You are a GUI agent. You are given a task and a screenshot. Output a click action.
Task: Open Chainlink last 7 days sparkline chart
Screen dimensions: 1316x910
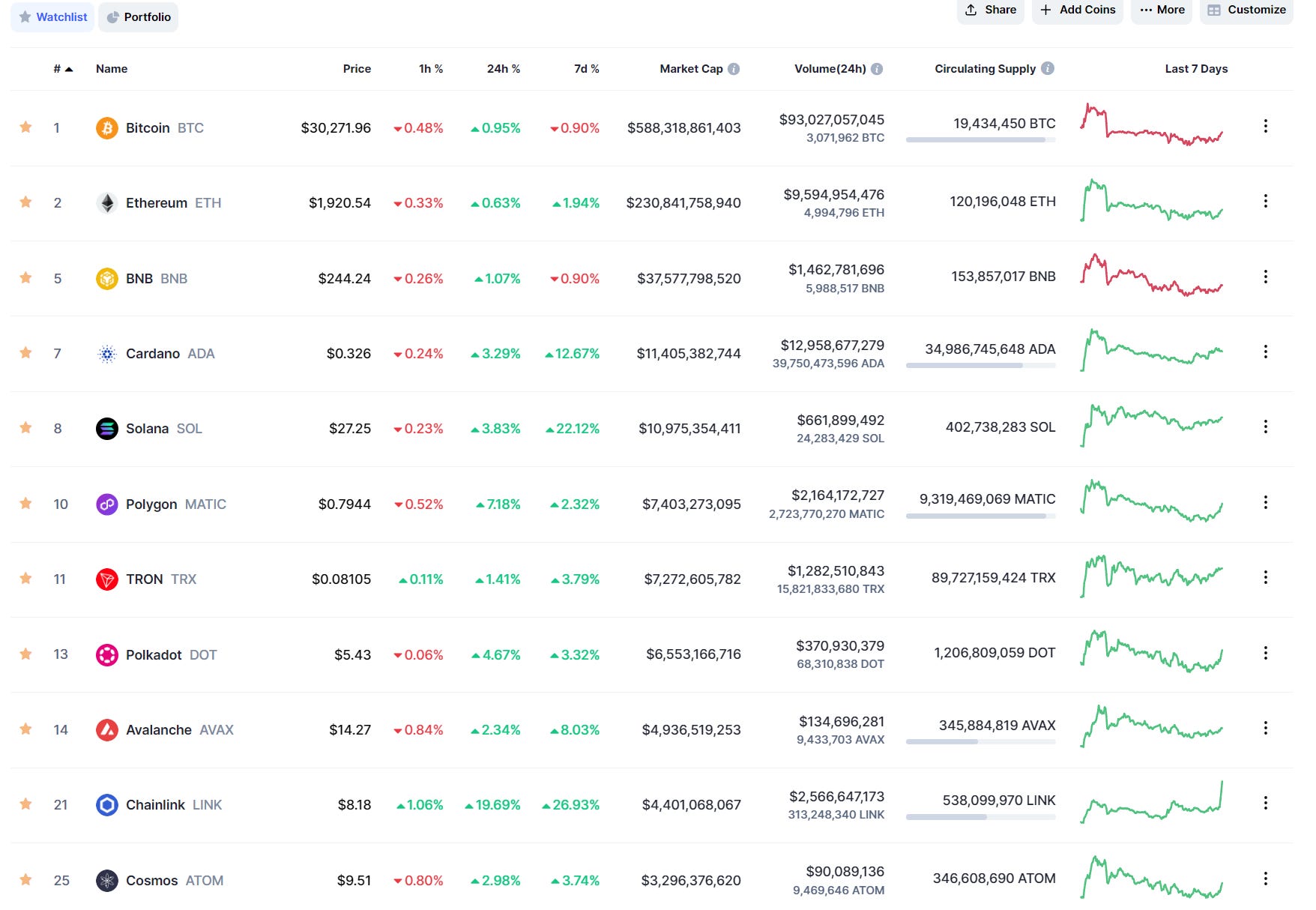[x=1151, y=802]
